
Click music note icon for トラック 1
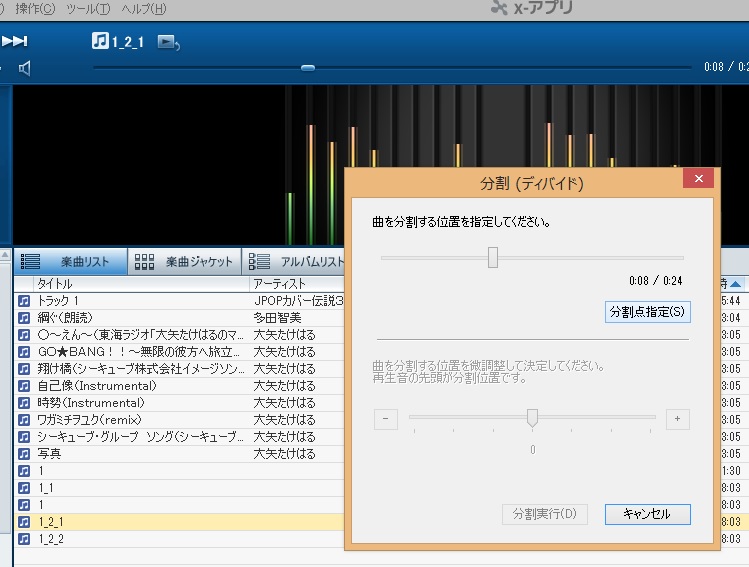point(24,301)
